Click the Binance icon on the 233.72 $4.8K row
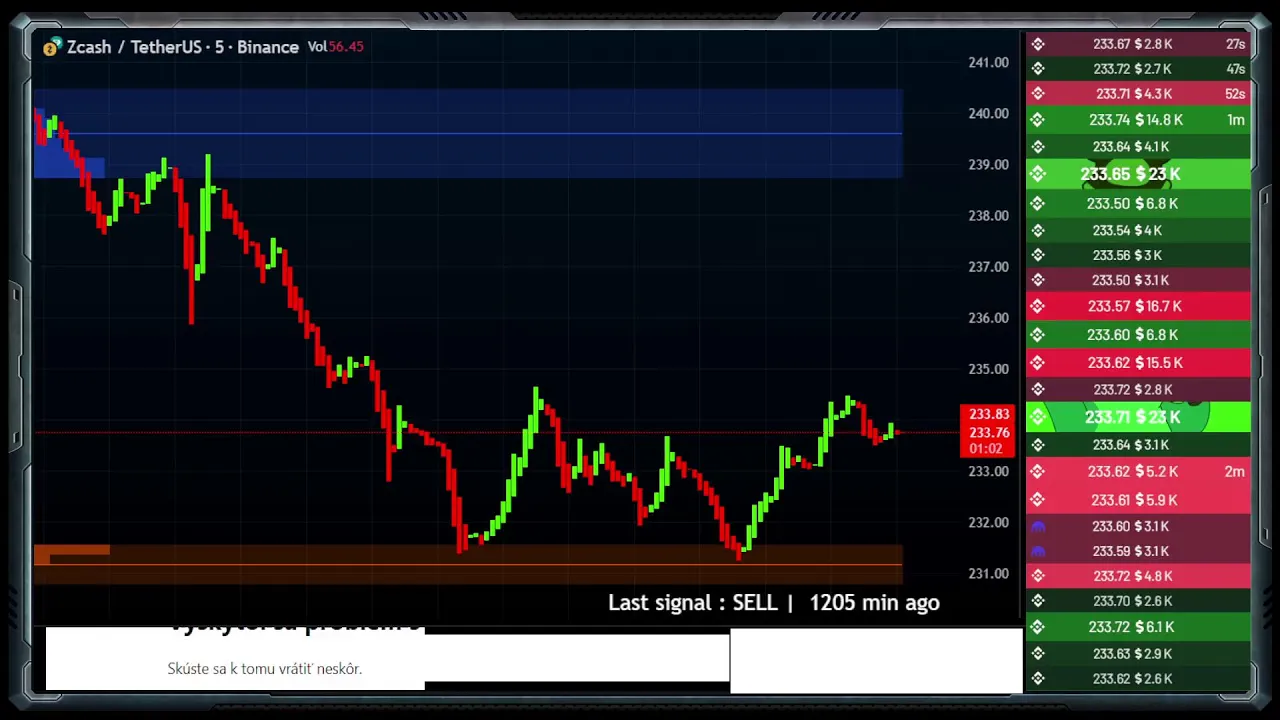1280x720 pixels. coord(1038,576)
